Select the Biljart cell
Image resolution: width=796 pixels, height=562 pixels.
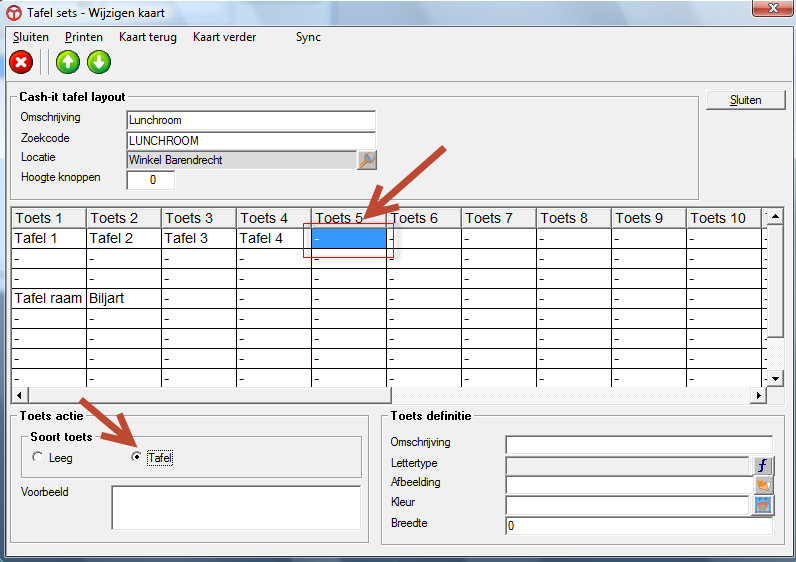tap(124, 298)
